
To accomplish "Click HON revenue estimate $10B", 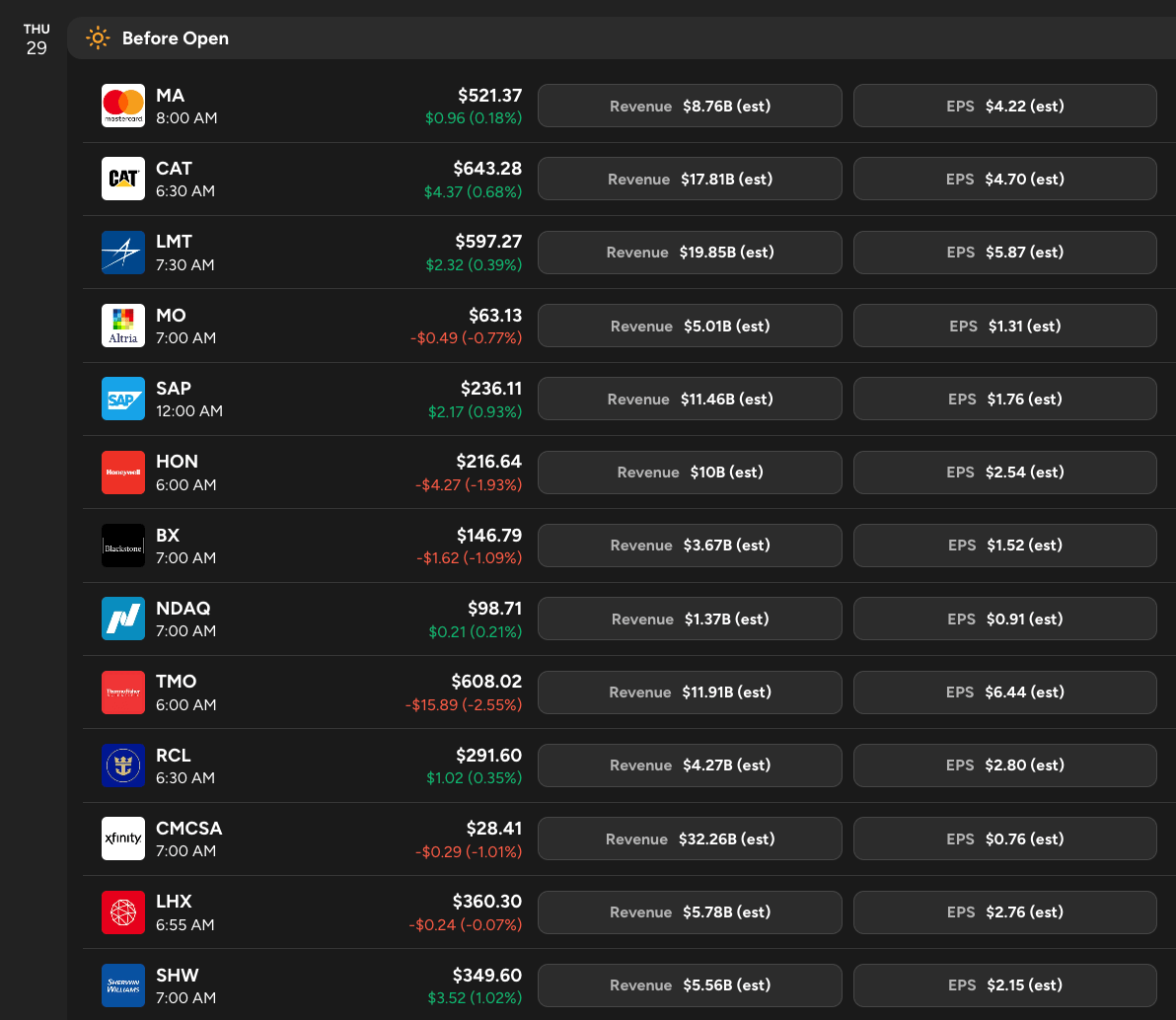I will [x=690, y=472].
